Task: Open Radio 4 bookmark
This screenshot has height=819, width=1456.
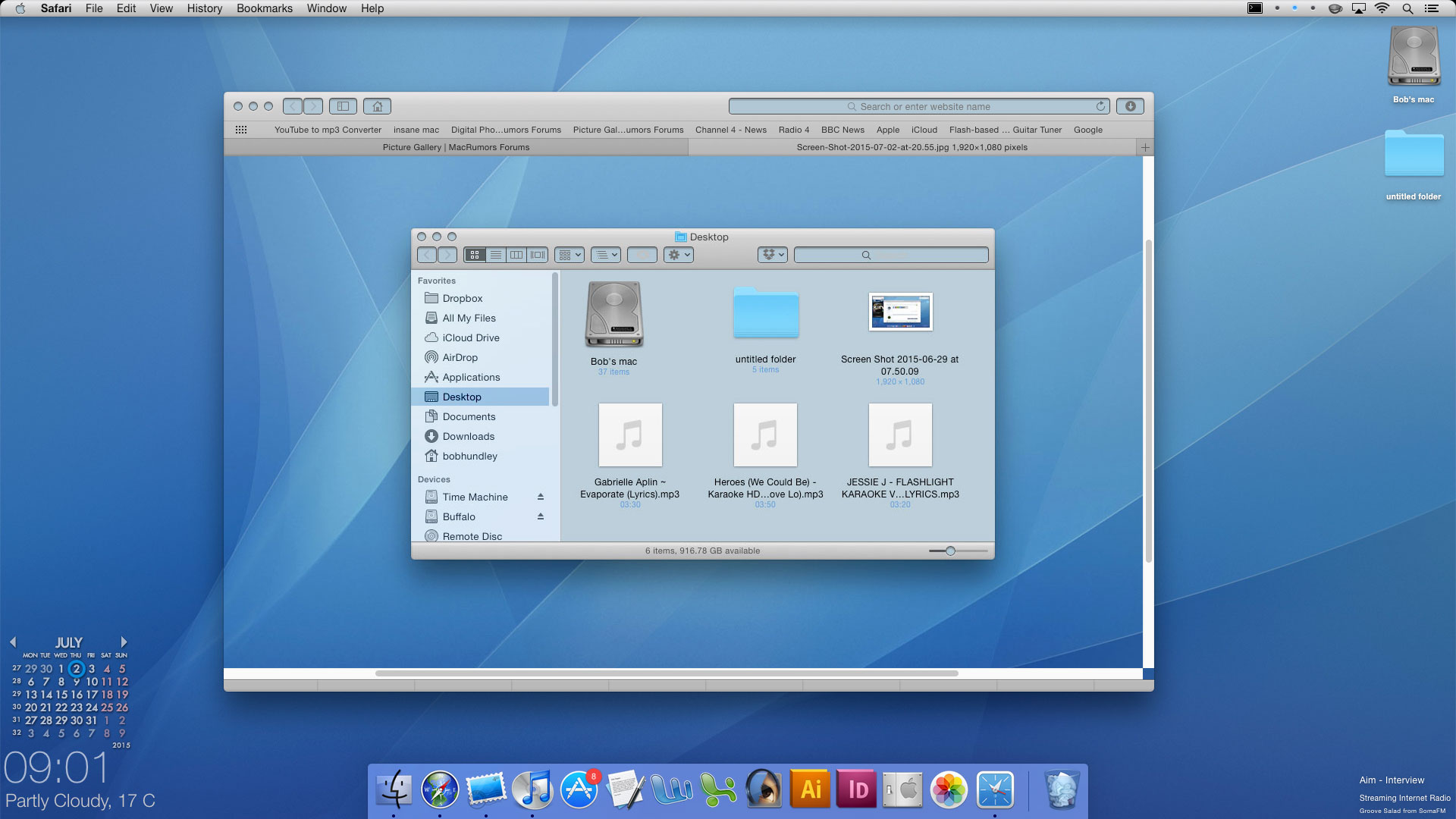Action: (x=794, y=130)
